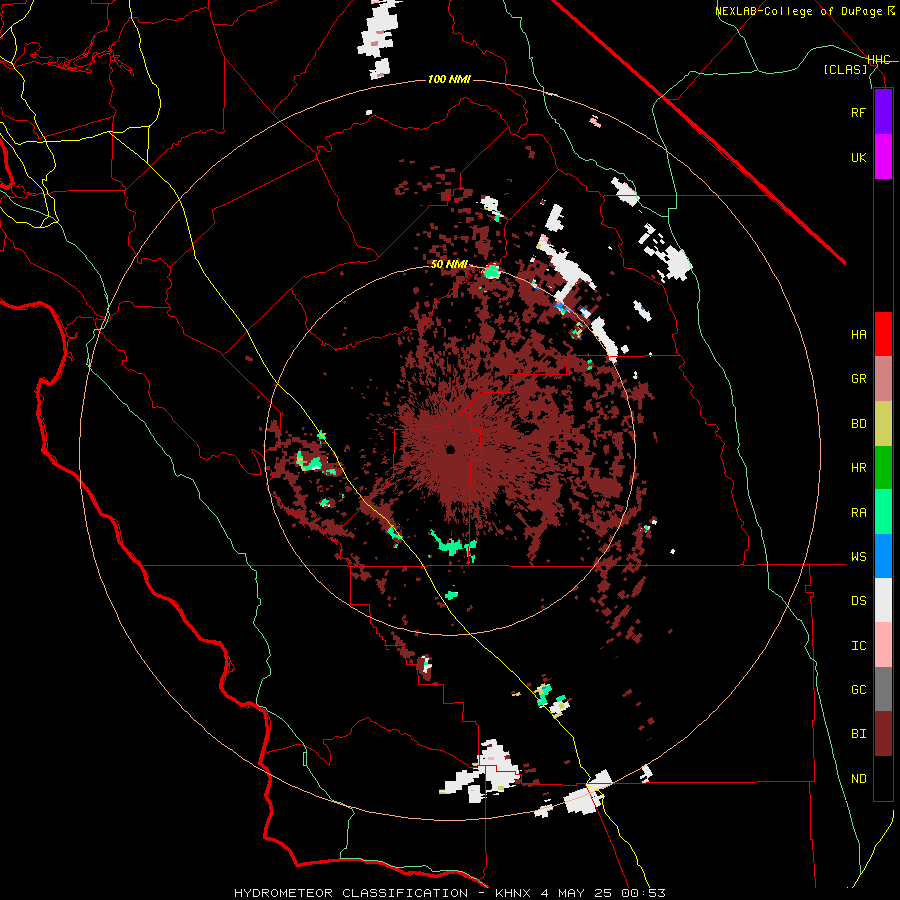Click the GC gray legend swatch

coord(883,689)
